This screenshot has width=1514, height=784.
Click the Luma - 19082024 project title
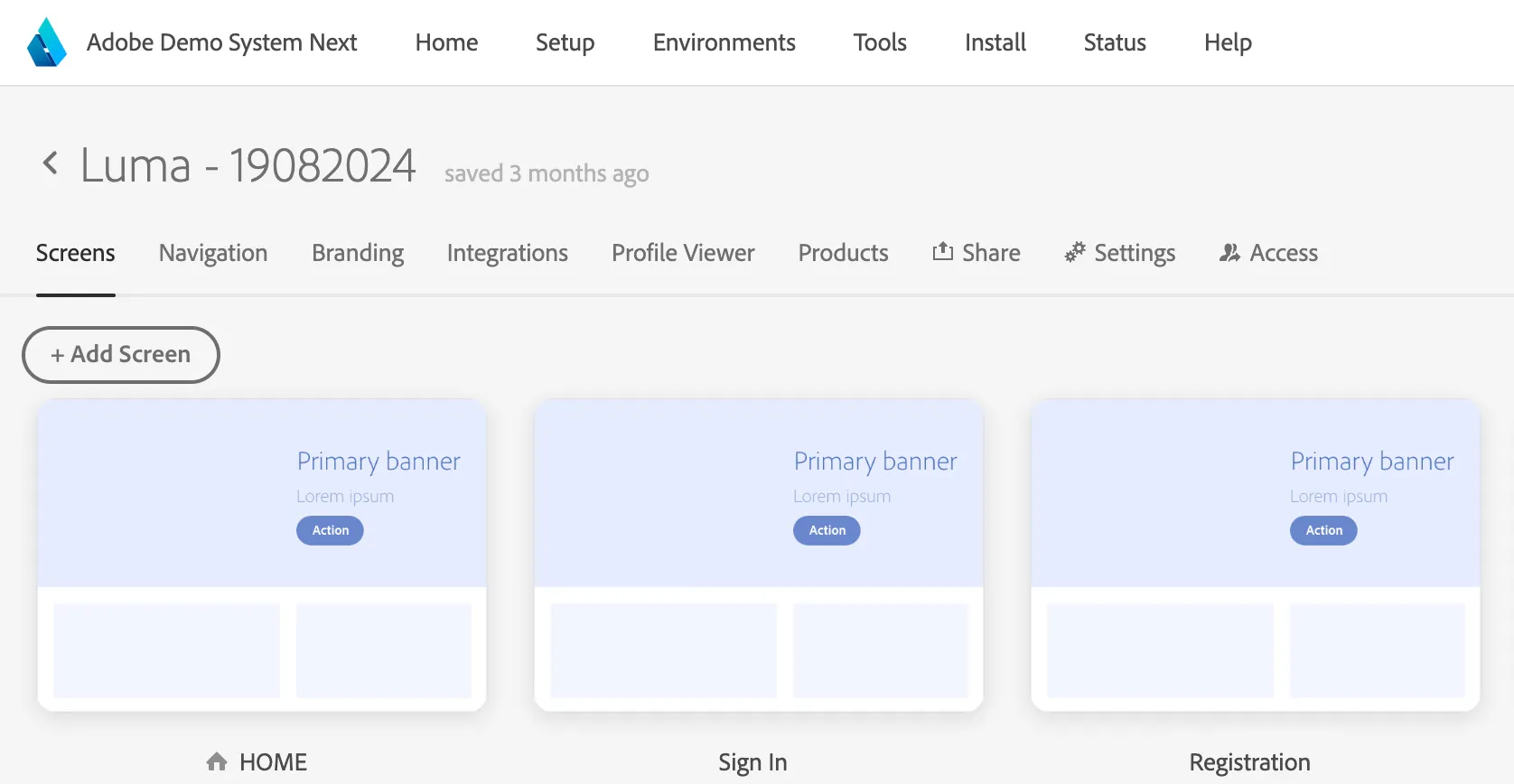pos(248,165)
